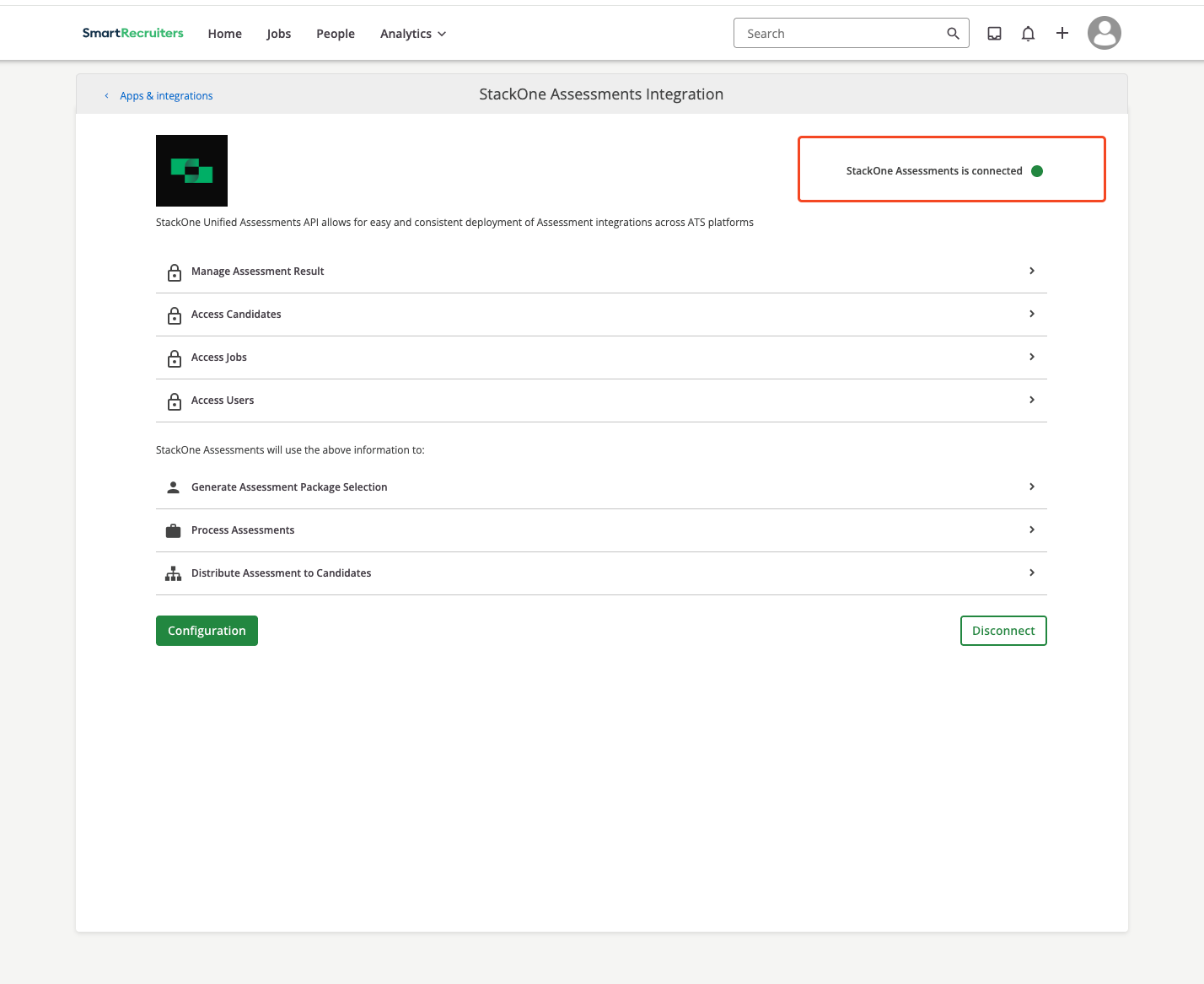
Task: Click the plus icon to create new item
Action: pos(1062,33)
